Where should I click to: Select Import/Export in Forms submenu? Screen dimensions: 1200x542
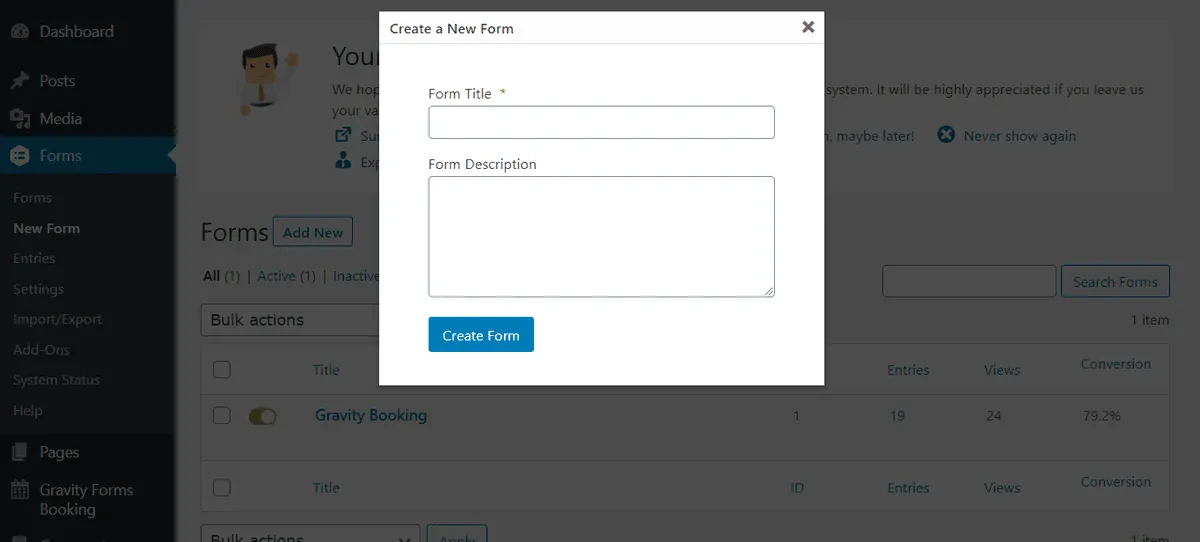(x=57, y=320)
